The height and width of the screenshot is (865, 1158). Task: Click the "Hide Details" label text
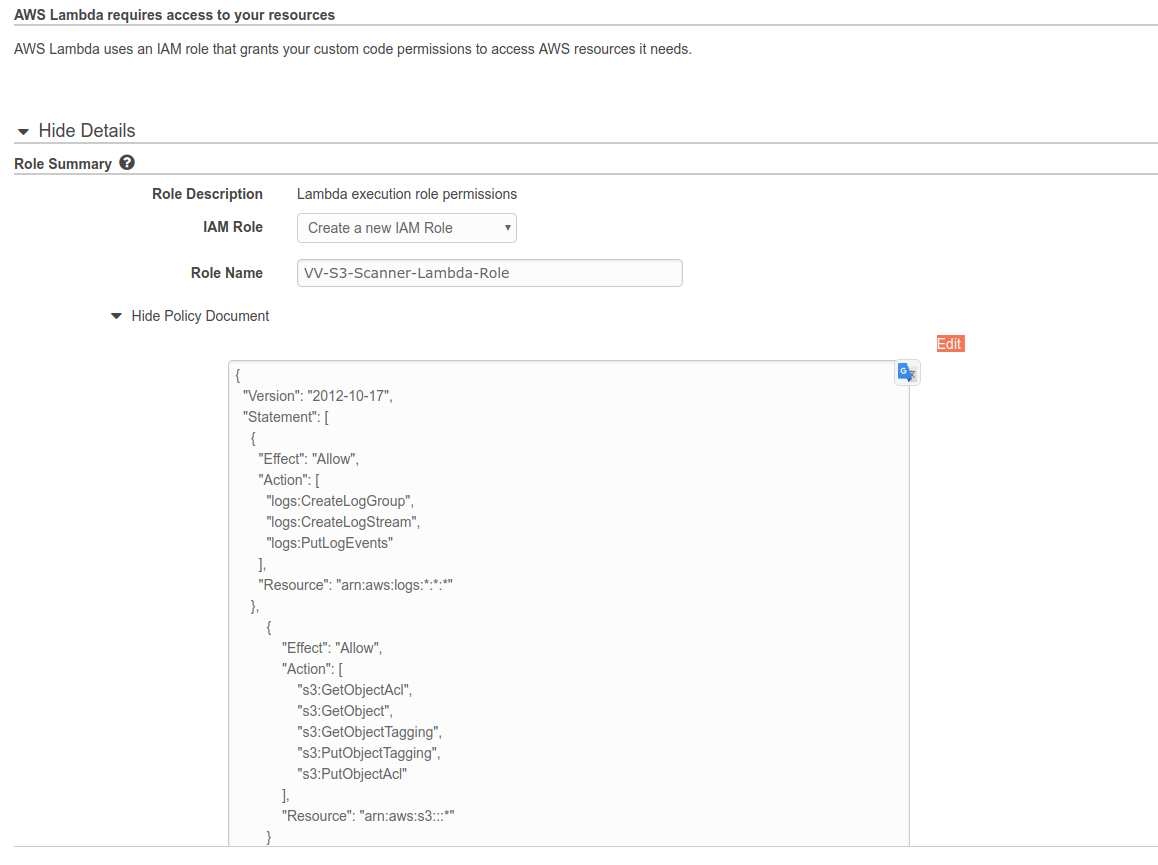(86, 131)
